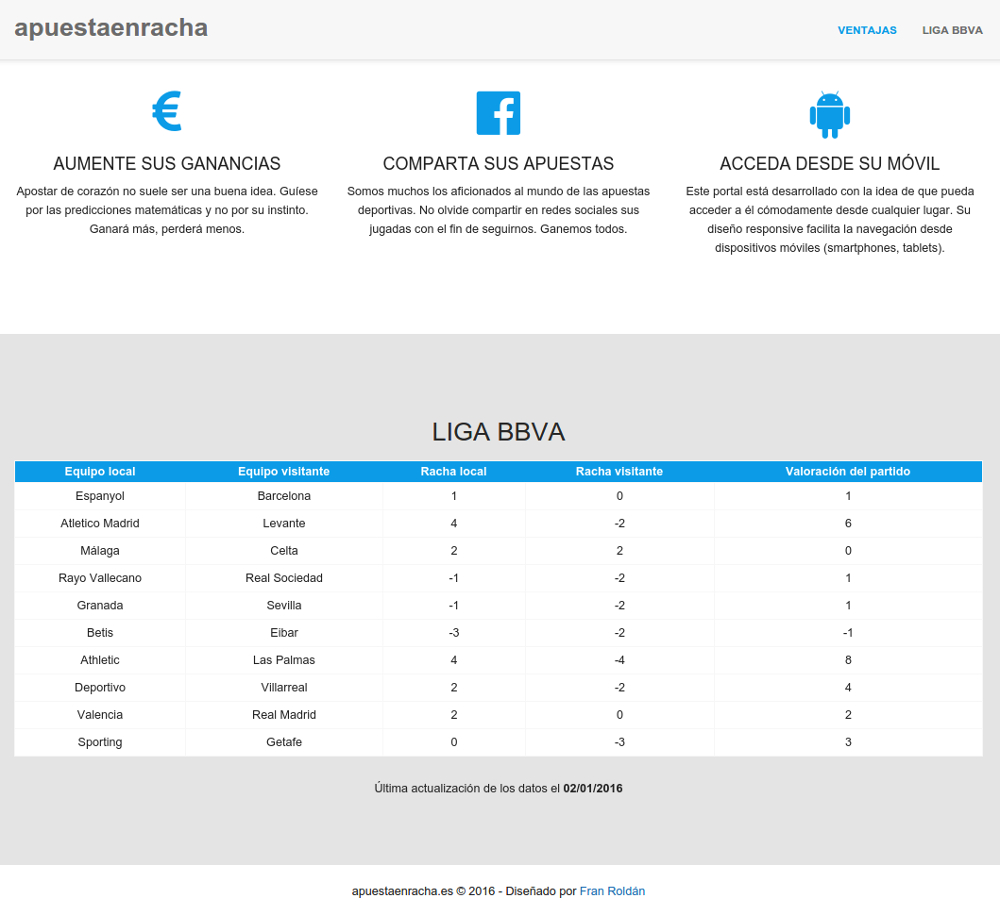Click the Real Madrid visitor cell
1000x915 pixels.
(284, 715)
